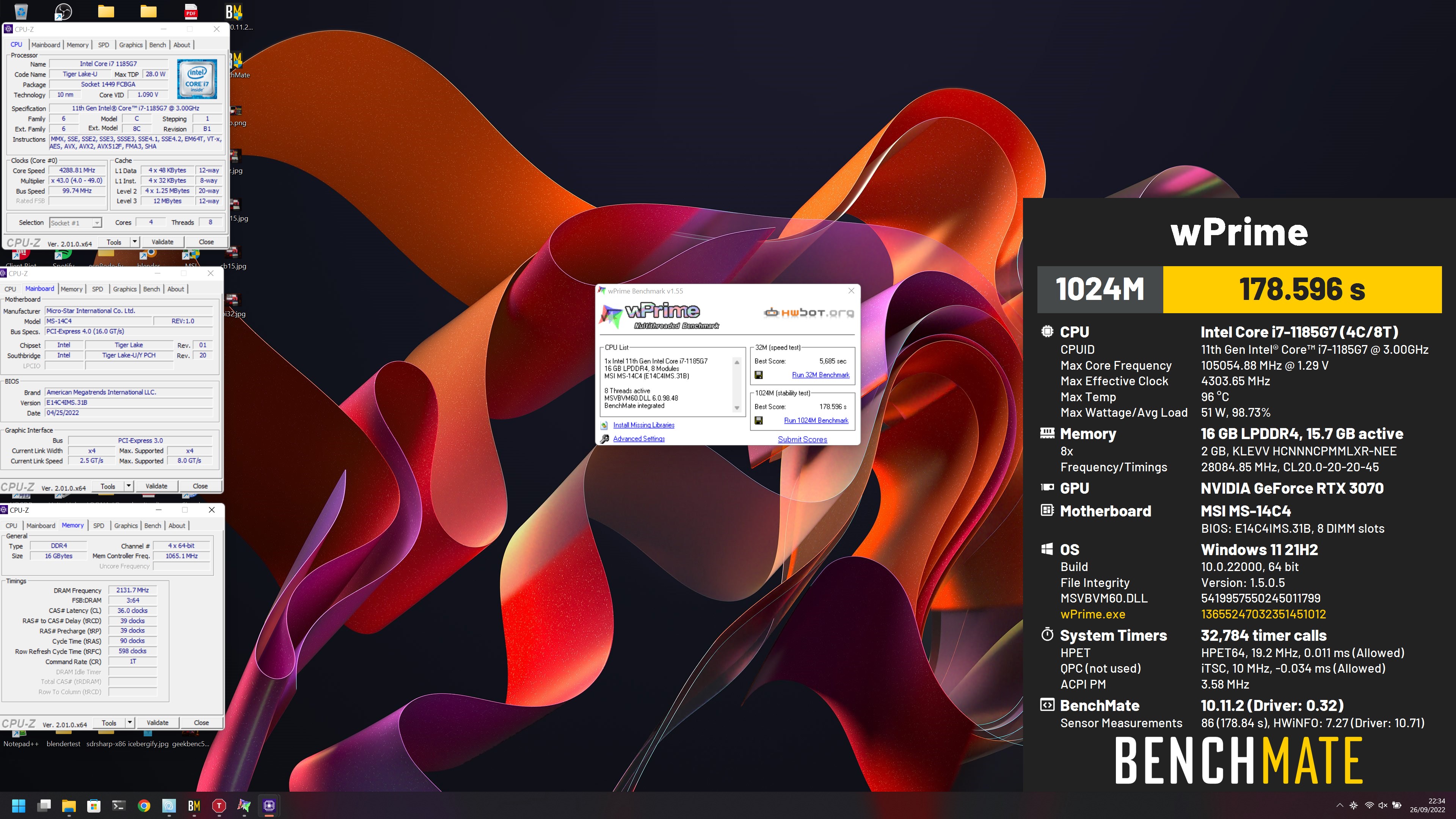Switch to CPU tab in Memory CPU-Z window

[11, 526]
